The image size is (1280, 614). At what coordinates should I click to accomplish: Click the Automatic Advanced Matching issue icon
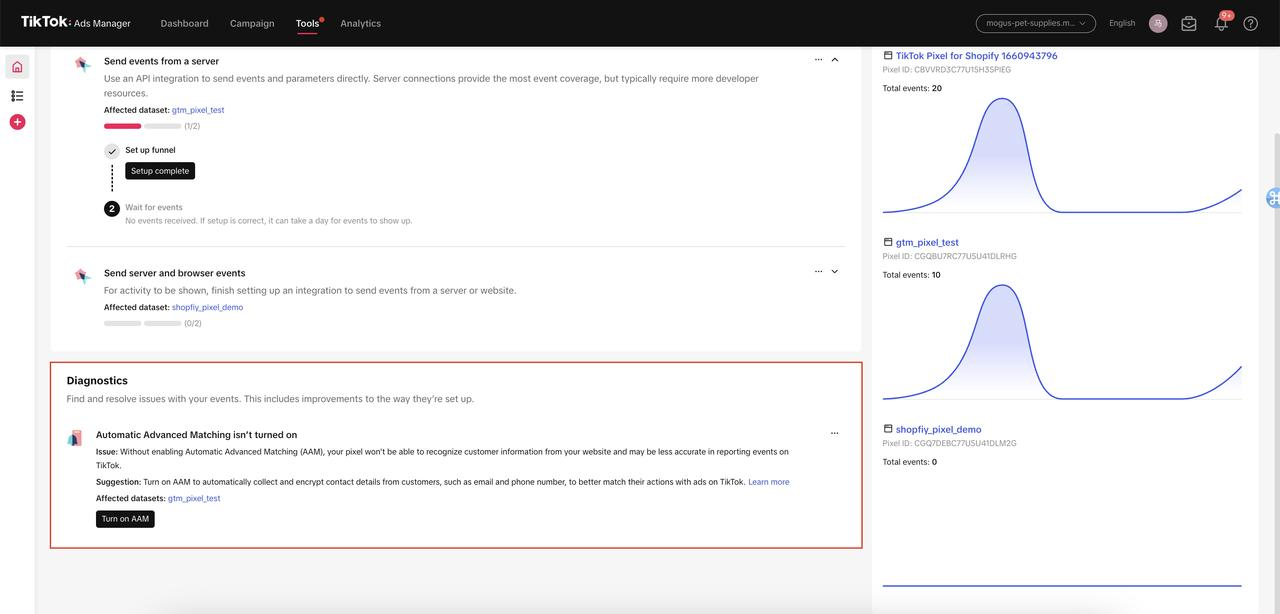pyautogui.click(x=75, y=438)
